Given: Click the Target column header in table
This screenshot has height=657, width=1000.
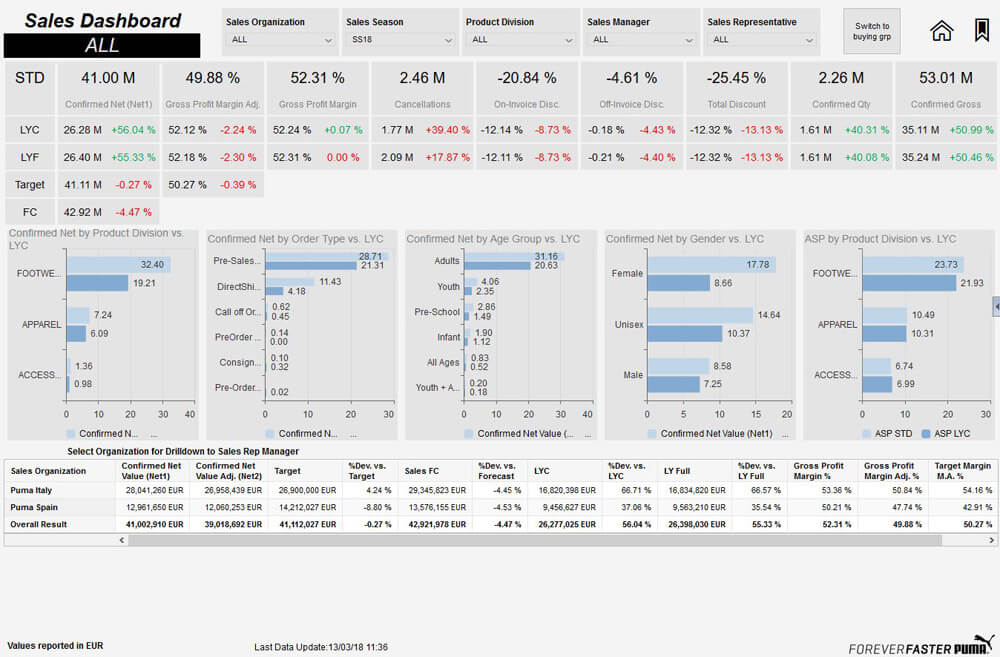Looking at the screenshot, I should [x=288, y=471].
